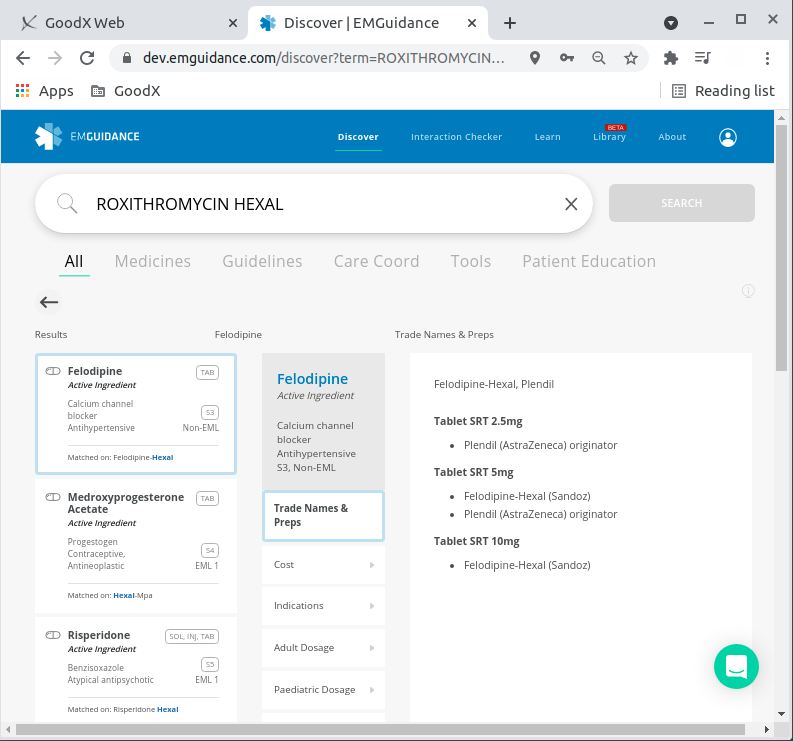Open the chat support bubble
The image size is (793, 741).
(x=736, y=666)
